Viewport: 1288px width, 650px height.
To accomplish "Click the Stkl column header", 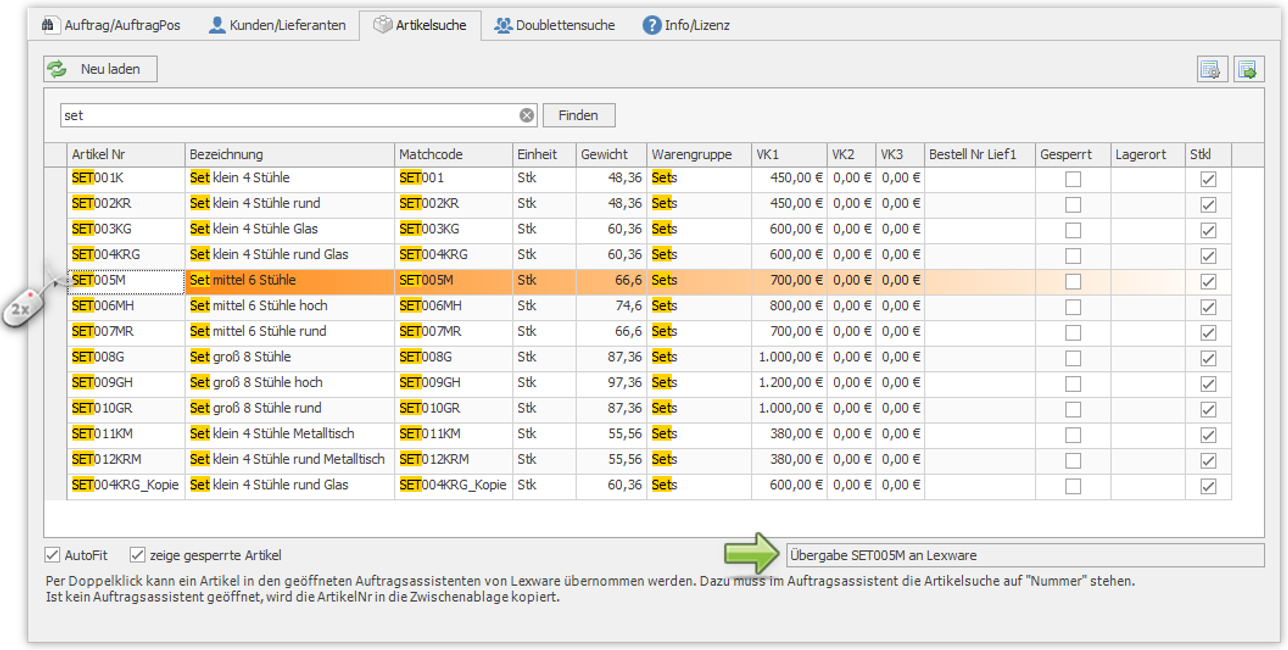I will click(1208, 155).
